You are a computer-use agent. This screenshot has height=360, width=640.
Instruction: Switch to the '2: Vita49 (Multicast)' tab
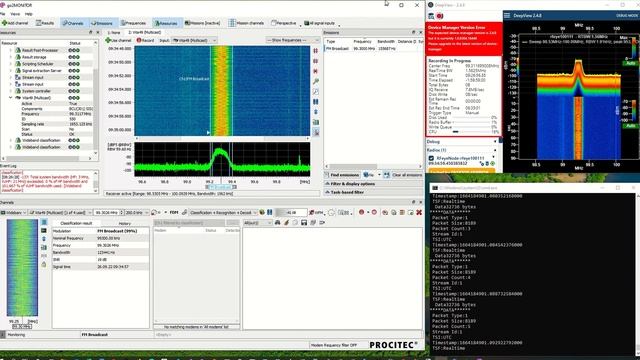point(144,32)
